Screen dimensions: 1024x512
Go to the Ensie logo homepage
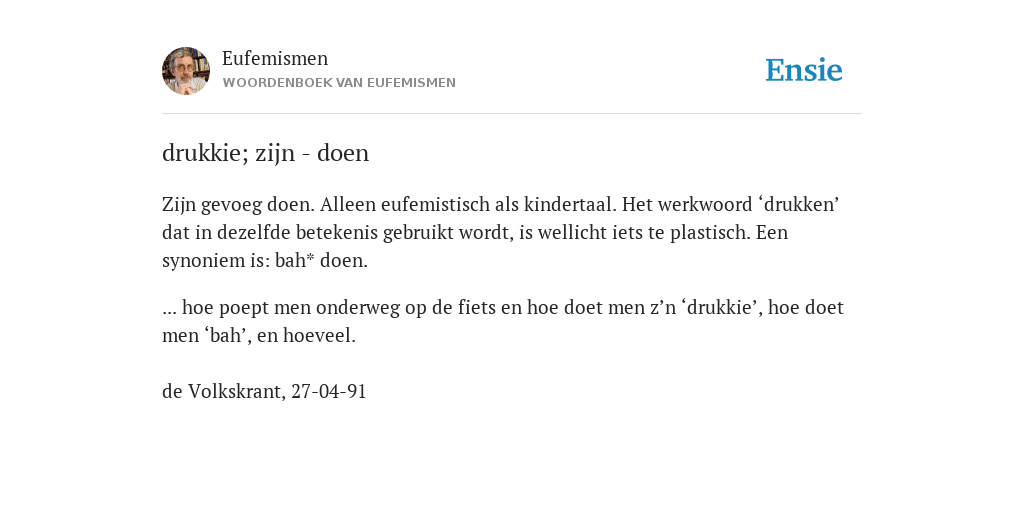tap(804, 71)
